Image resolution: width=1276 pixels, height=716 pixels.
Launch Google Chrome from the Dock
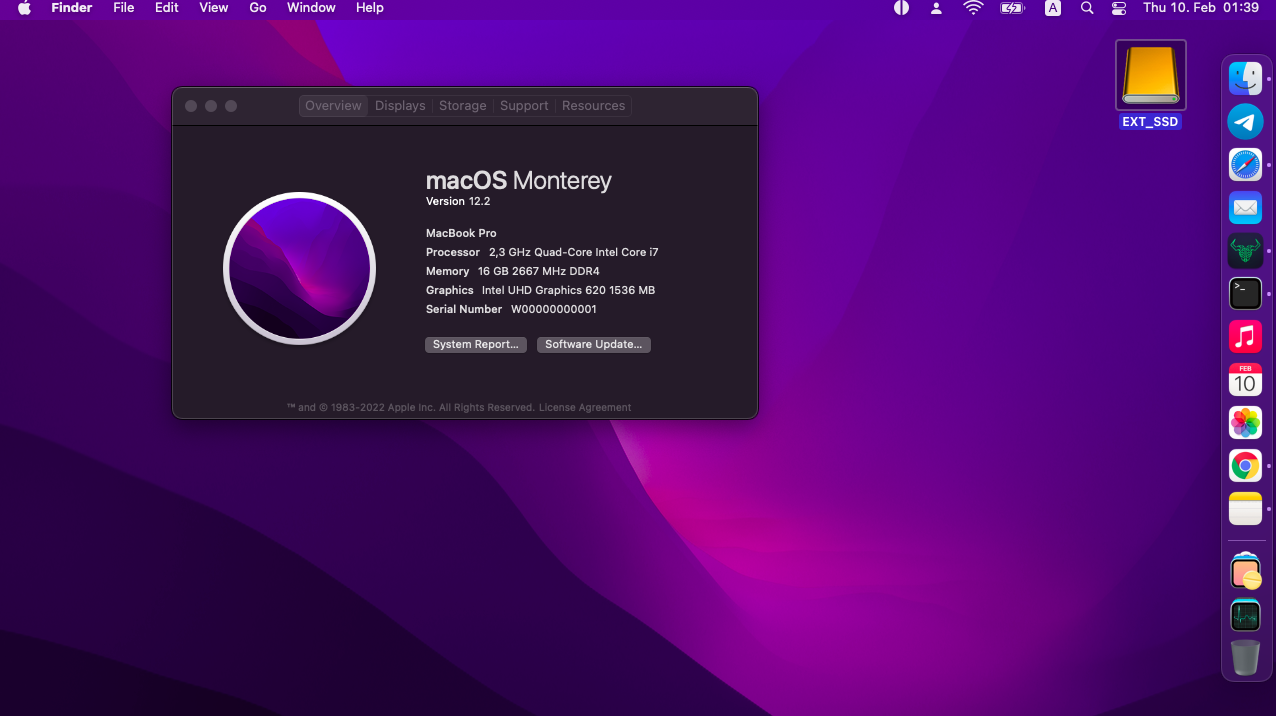coord(1245,465)
